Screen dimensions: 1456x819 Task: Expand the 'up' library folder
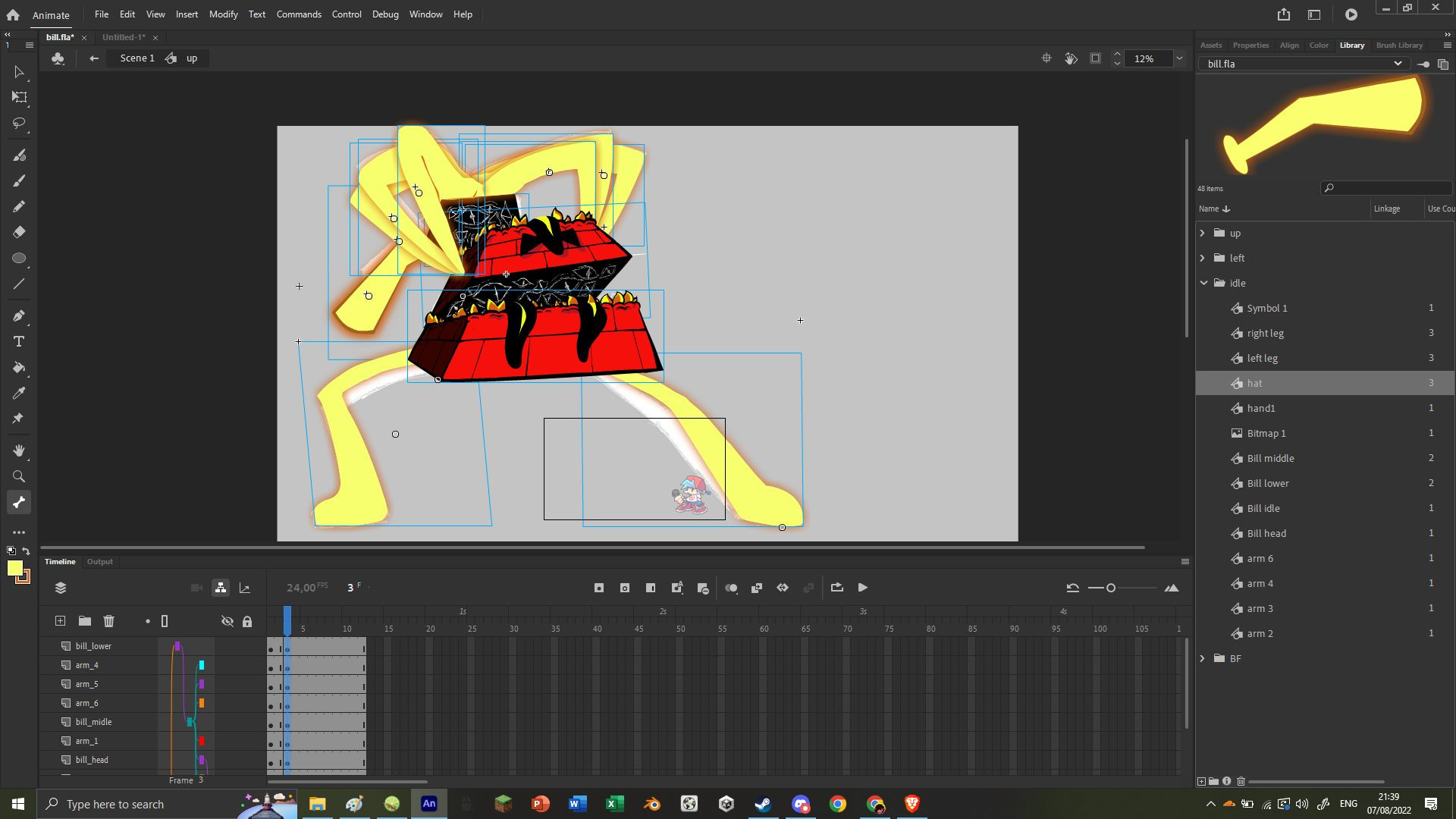click(x=1203, y=233)
